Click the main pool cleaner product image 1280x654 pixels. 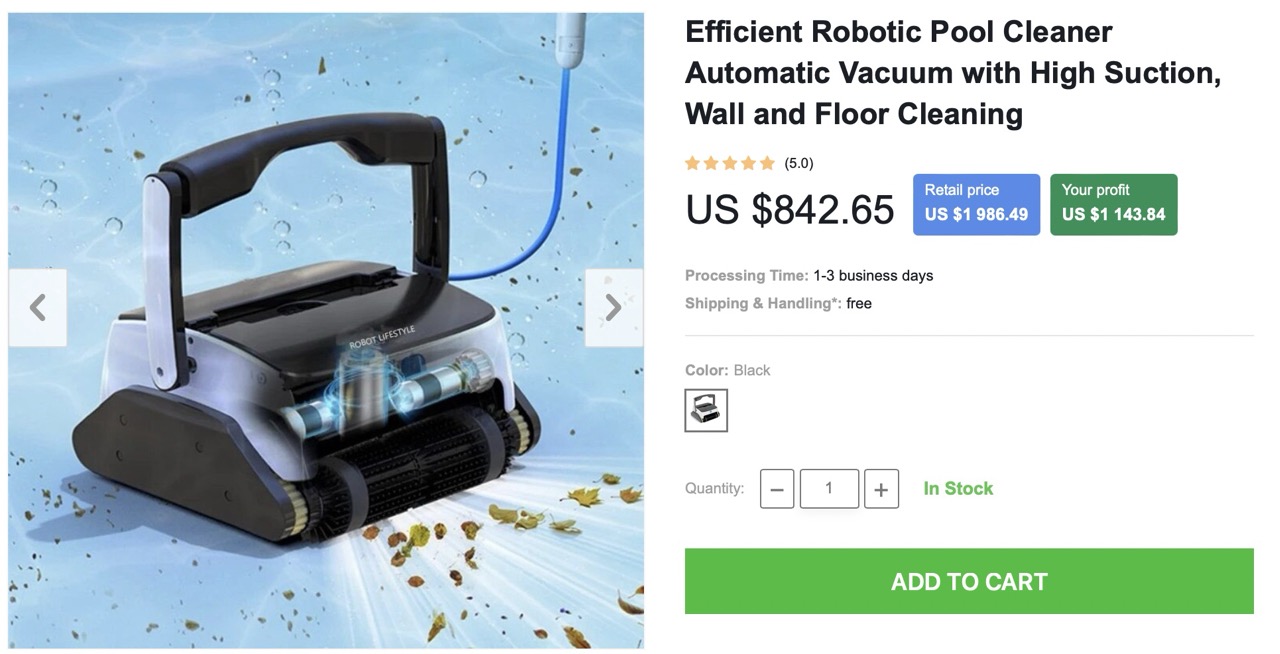click(x=326, y=330)
